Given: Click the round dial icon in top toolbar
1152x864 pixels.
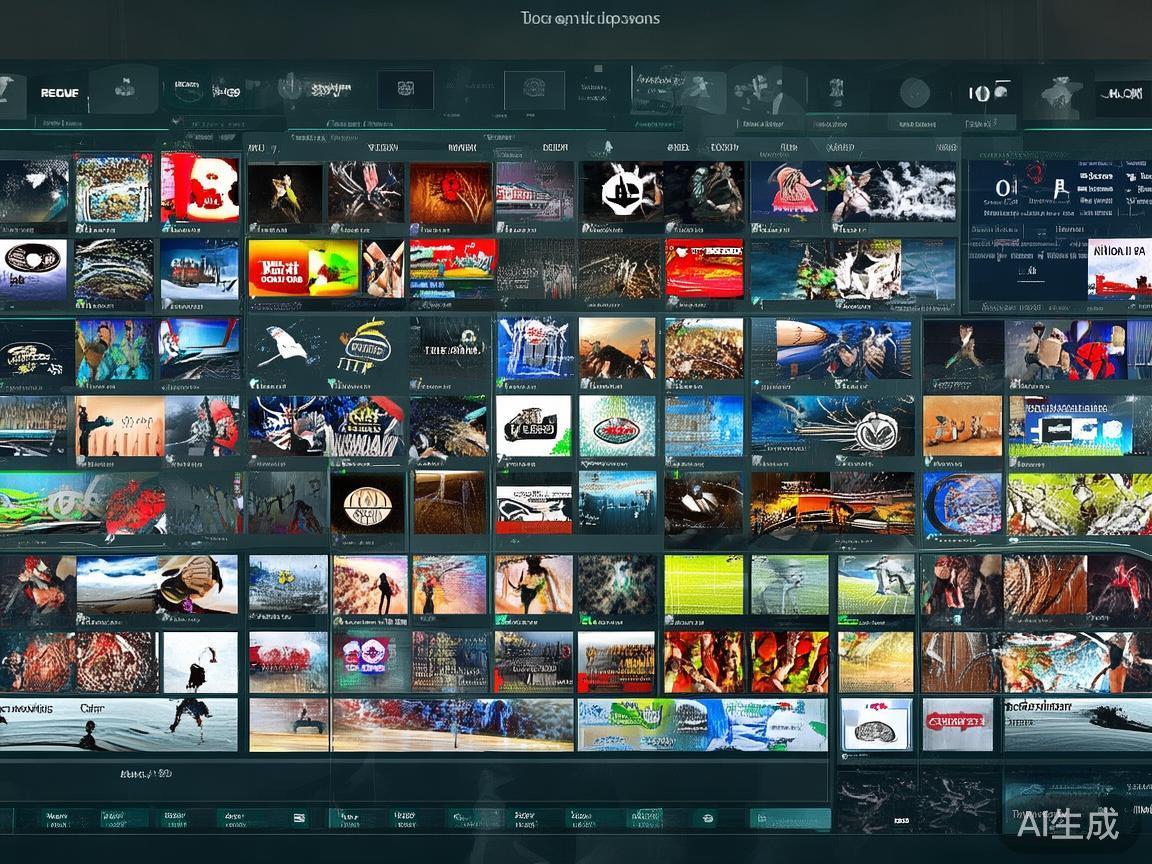Looking at the screenshot, I should pyautogui.click(x=914, y=93).
